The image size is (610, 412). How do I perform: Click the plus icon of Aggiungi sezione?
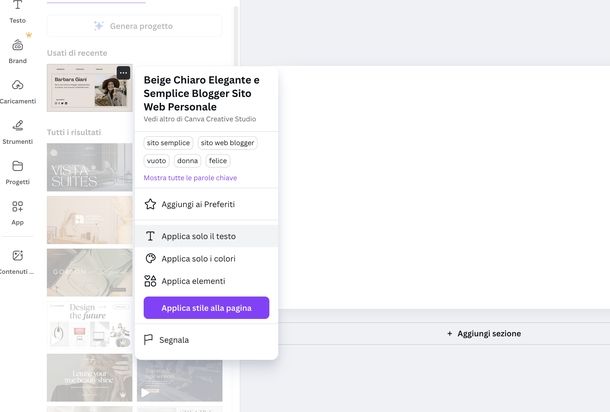(449, 333)
